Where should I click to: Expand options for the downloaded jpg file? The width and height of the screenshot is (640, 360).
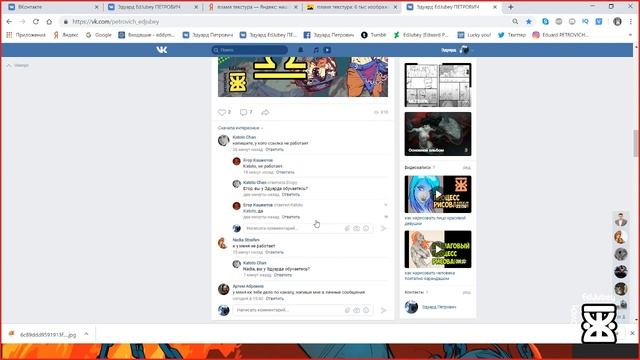pos(86,334)
